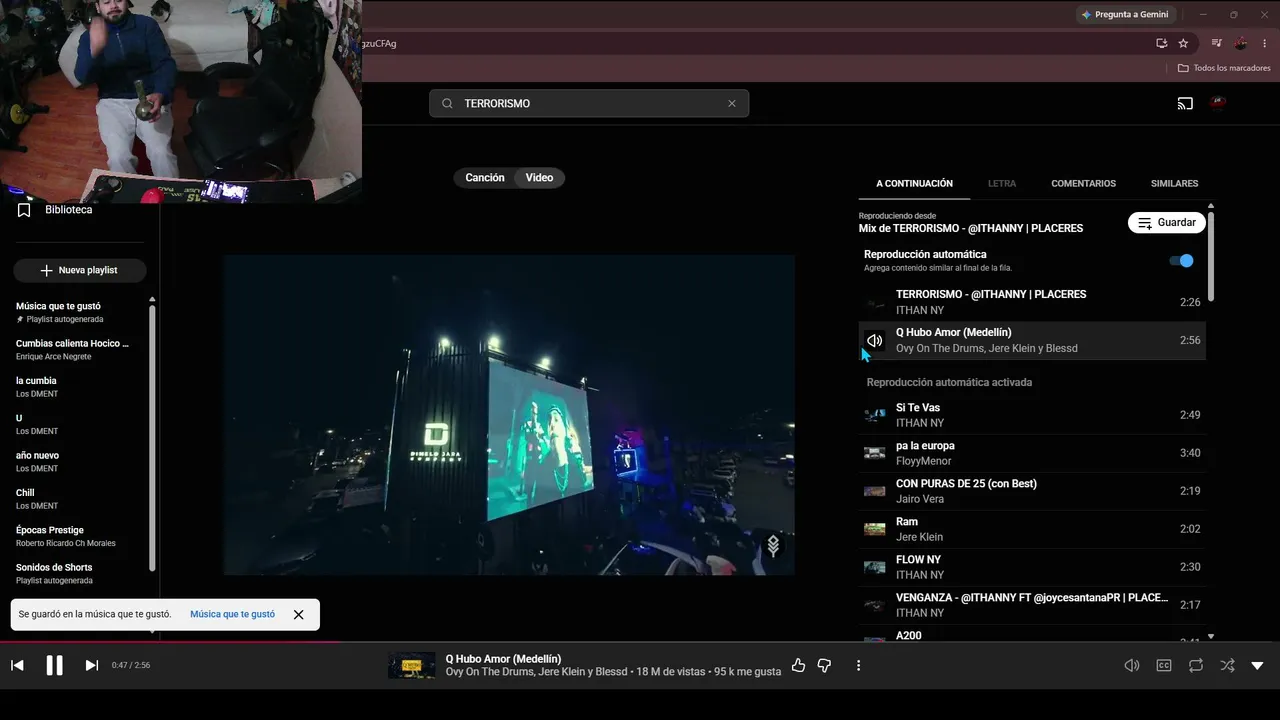Screen dimensions: 1280x720
Task: Click the queue scroll-down arrow
Action: point(1211,636)
